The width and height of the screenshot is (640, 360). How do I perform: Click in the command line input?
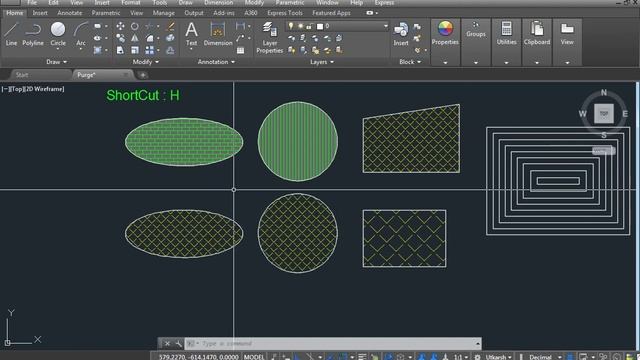click(x=334, y=344)
